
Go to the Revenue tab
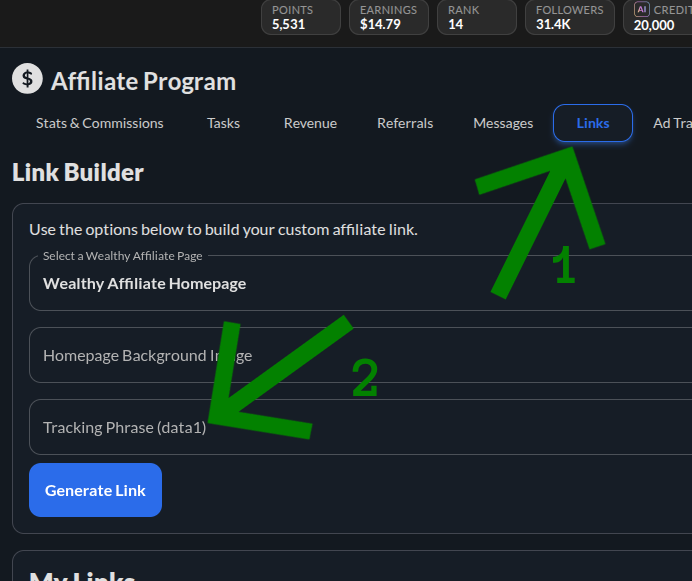[310, 123]
